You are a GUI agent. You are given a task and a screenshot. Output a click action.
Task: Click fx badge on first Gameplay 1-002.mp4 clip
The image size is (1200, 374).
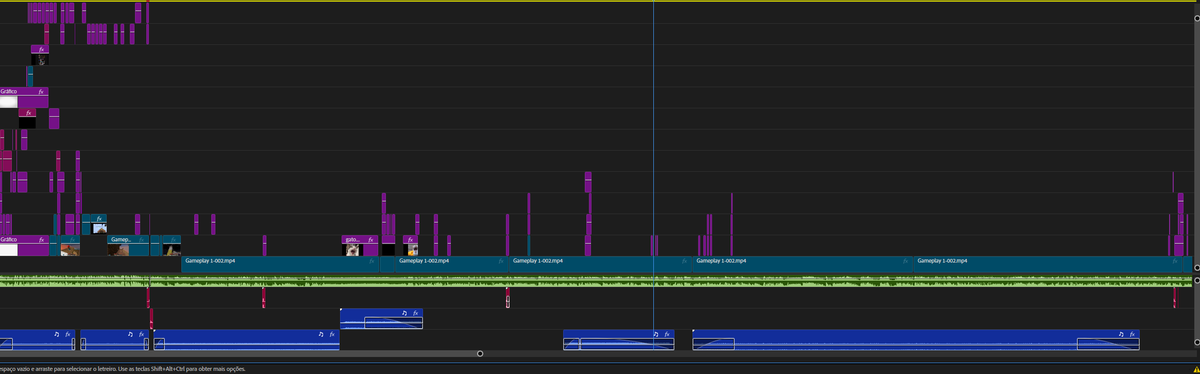point(372,260)
